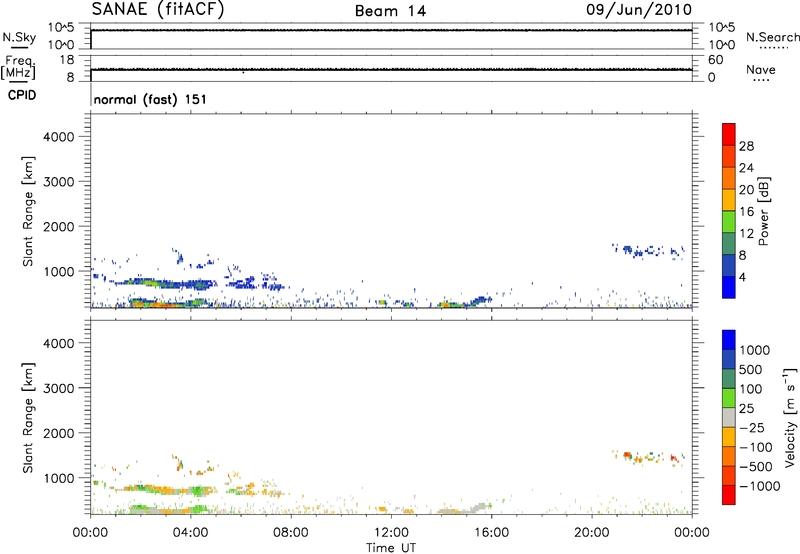Click the -1000 tick label on Velocity colorbar
800x554 pixels.
click(x=760, y=486)
